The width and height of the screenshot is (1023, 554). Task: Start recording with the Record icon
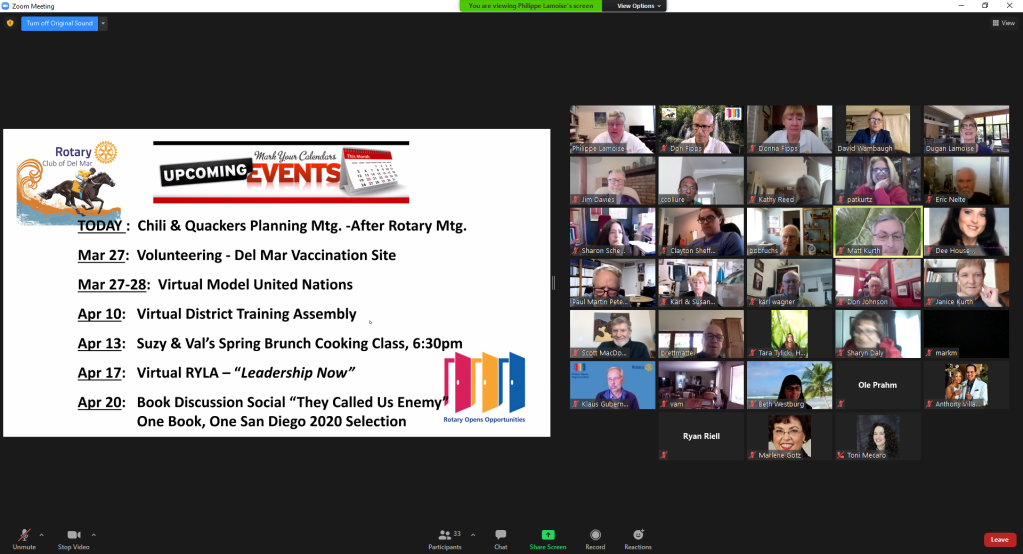(595, 537)
